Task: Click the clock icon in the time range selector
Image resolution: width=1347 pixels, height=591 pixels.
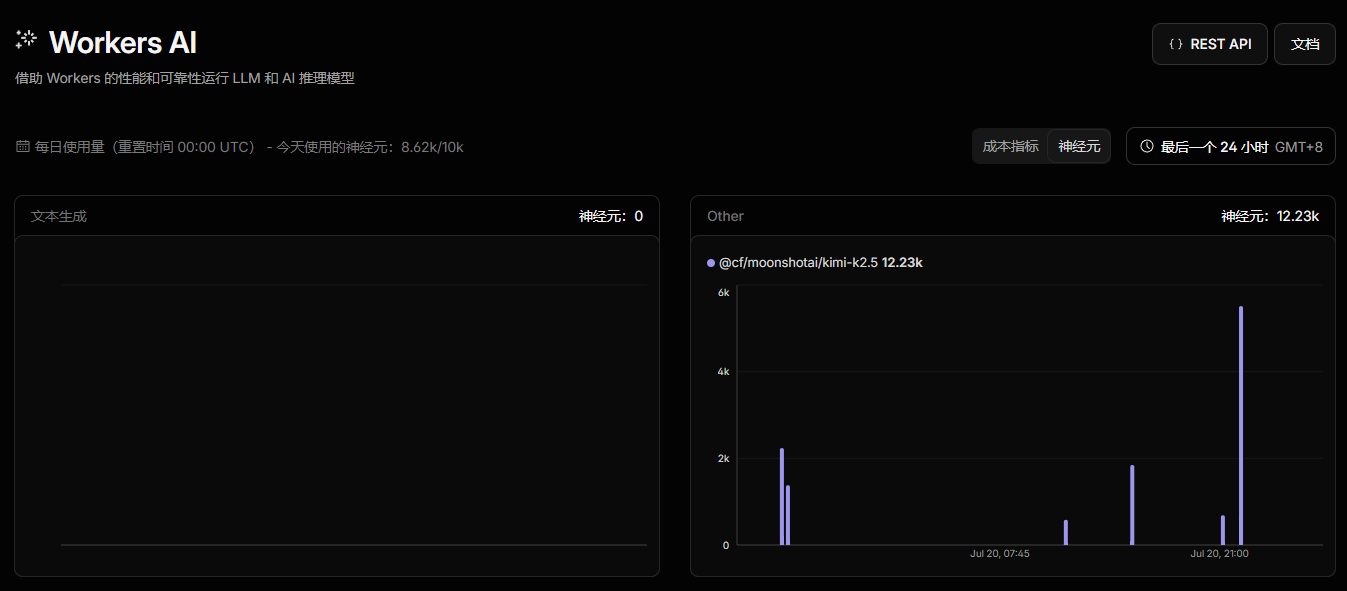Action: [x=1147, y=146]
